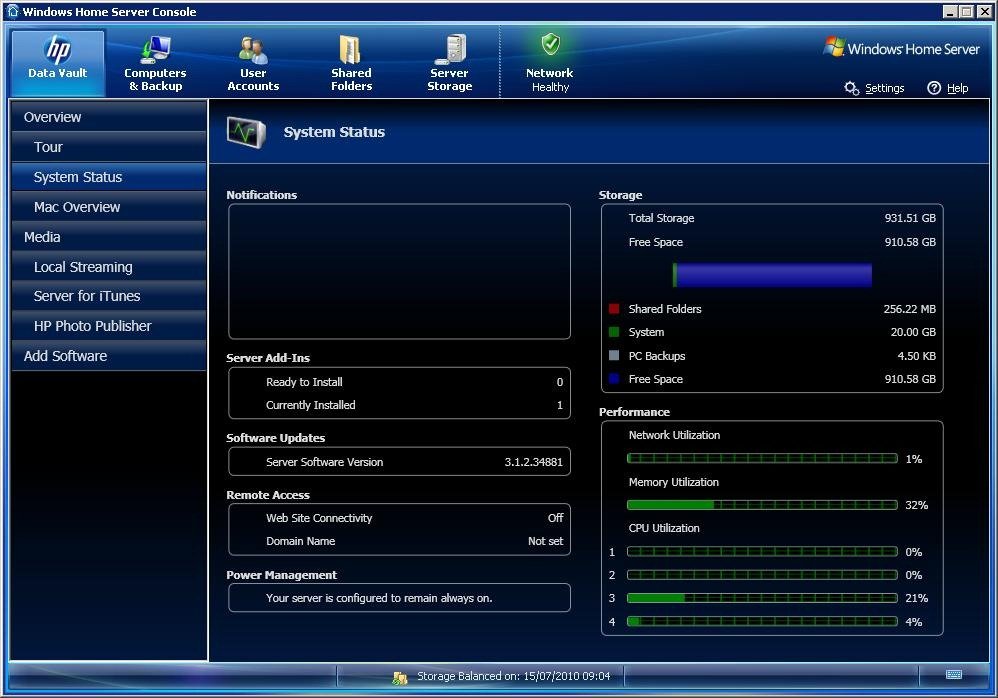Choose Add Software in the sidebar

pos(65,356)
